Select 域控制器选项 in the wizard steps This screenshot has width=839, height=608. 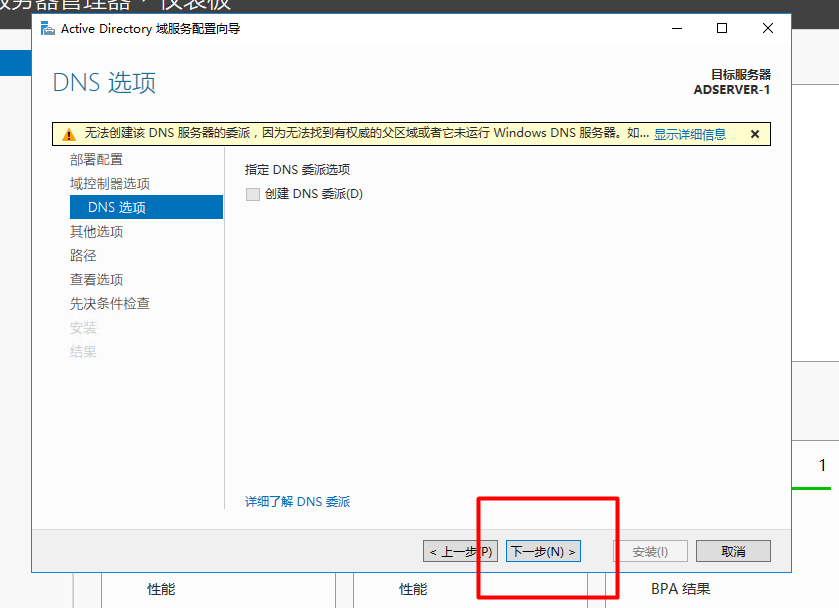tap(110, 184)
